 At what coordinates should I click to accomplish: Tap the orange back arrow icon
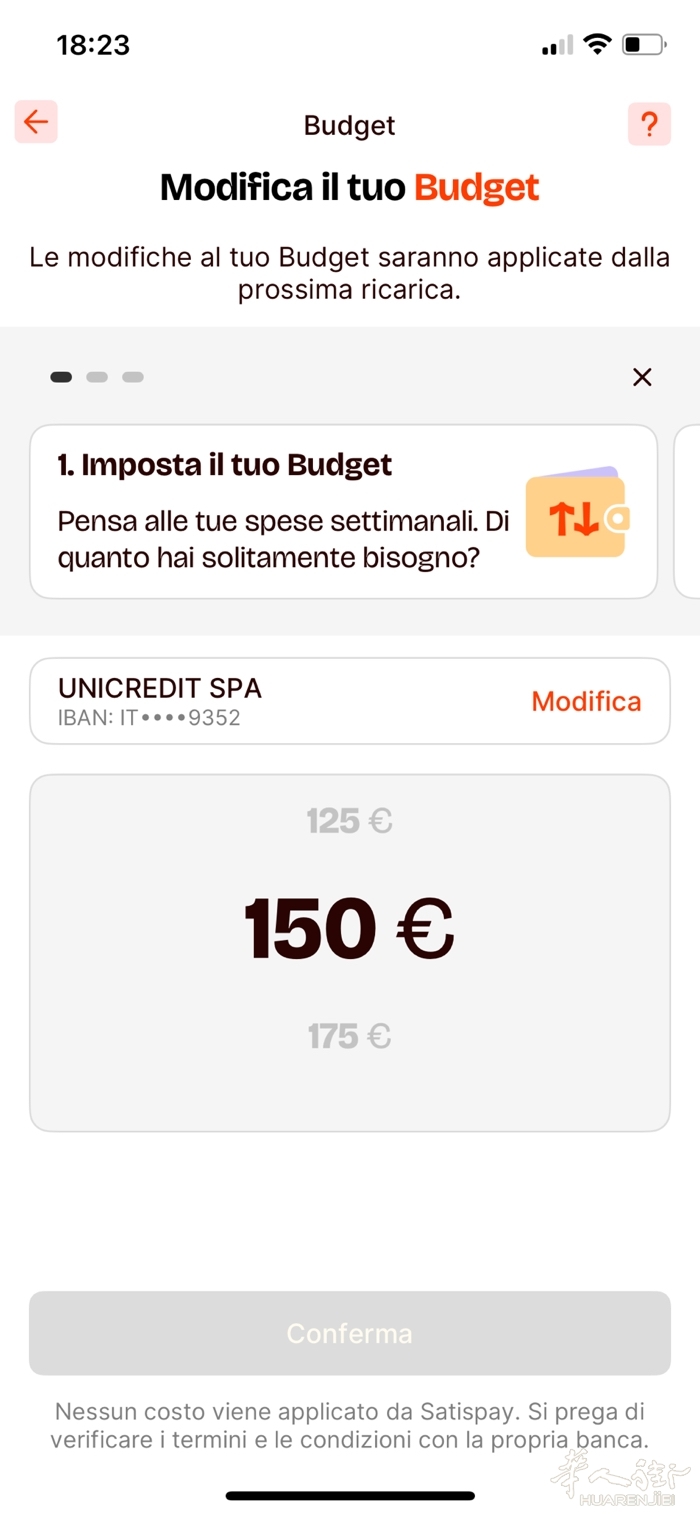tap(36, 122)
